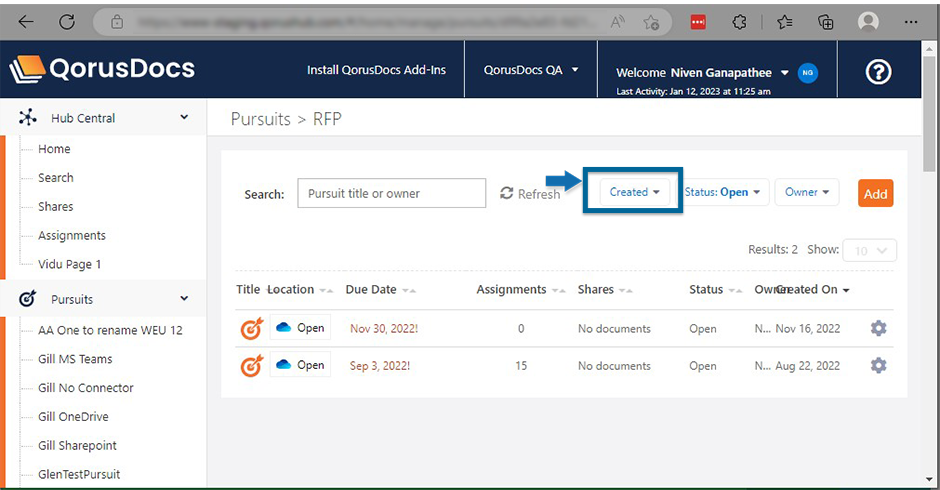Sort by the Assignments column header
This screenshot has width=940, height=490.
(x=520, y=290)
